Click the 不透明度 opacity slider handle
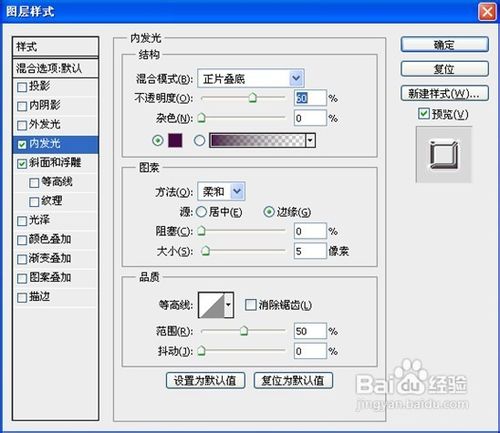Screen dimensions: 500x433 (252, 98)
